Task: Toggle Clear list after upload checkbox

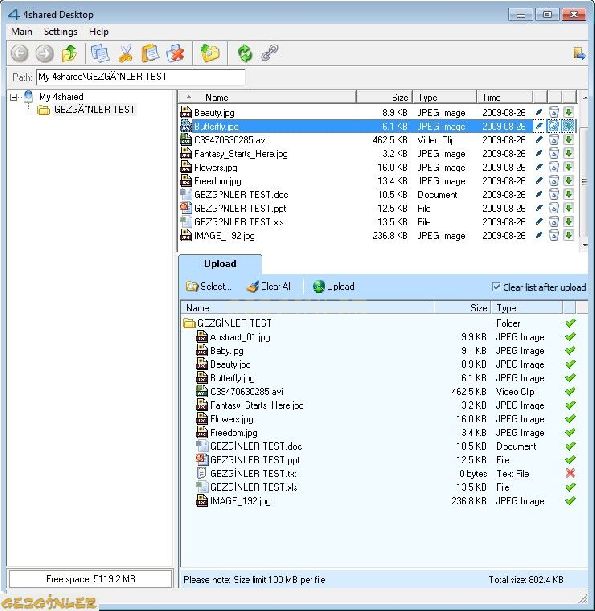Action: click(x=496, y=287)
